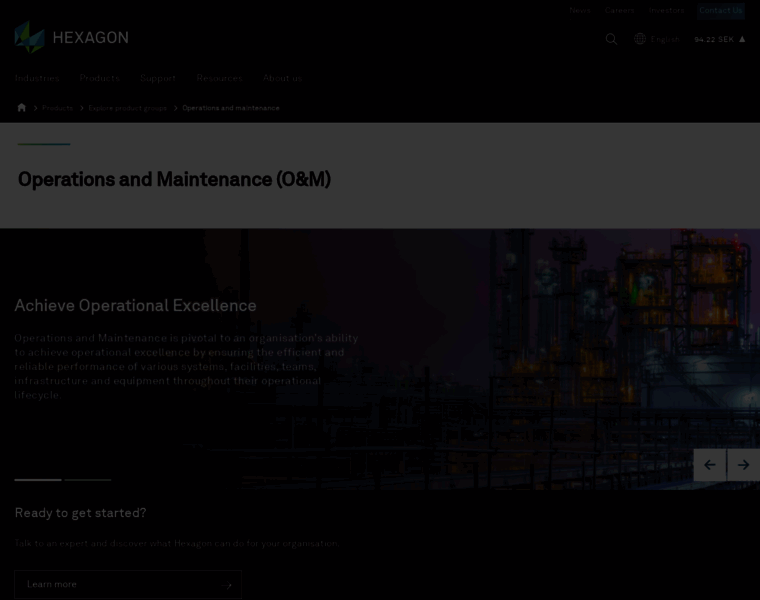This screenshot has width=760, height=600.
Task: Show previous slide with left arrow
Action: point(710,465)
